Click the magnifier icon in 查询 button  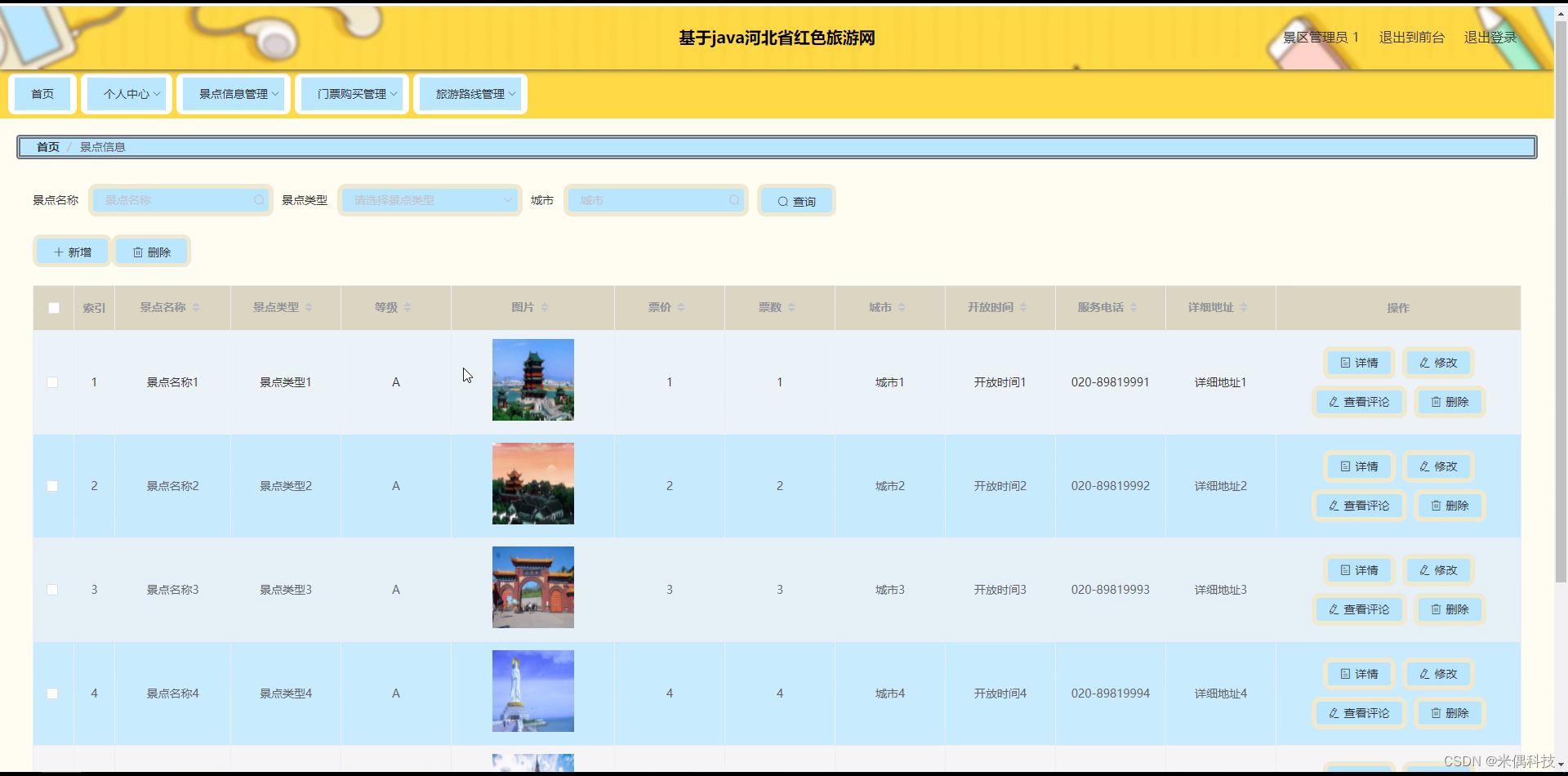tap(782, 201)
